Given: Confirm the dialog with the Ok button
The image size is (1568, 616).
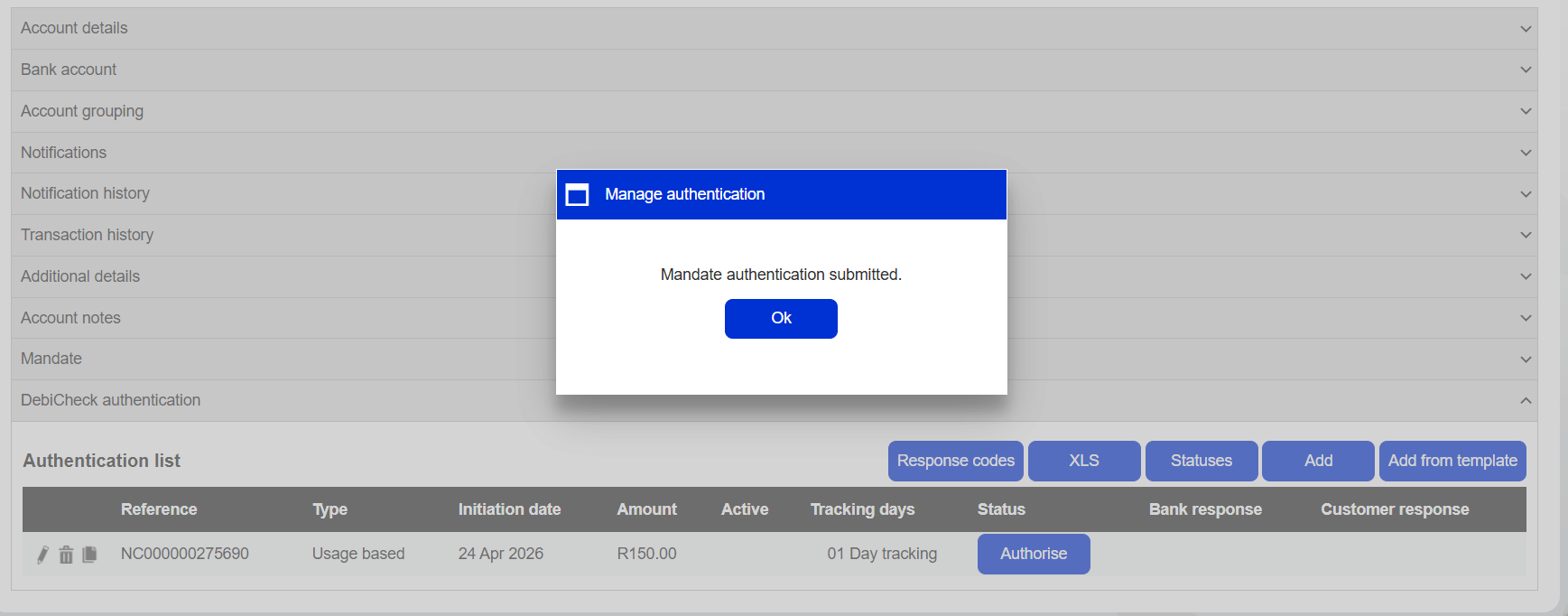Looking at the screenshot, I should 781,319.
